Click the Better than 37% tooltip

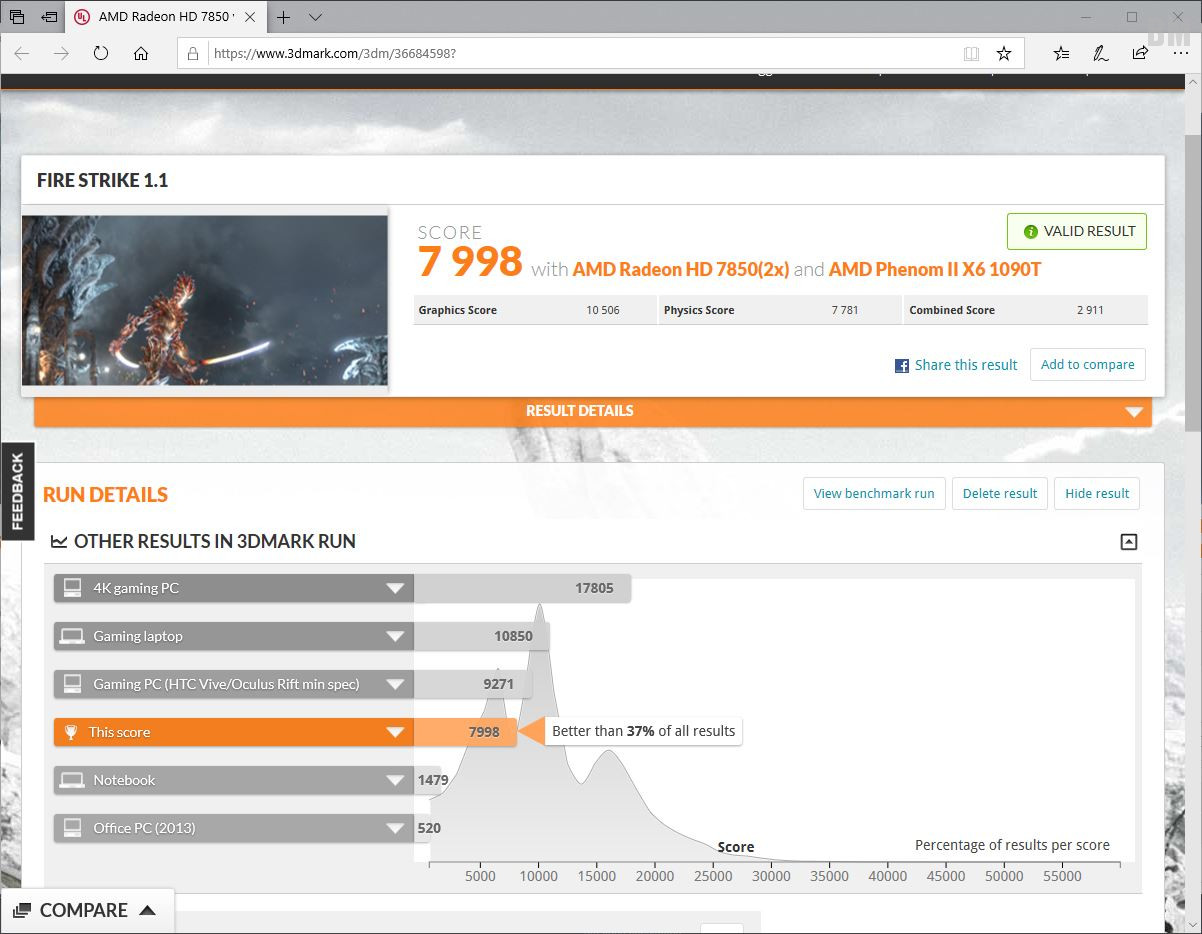(x=643, y=732)
